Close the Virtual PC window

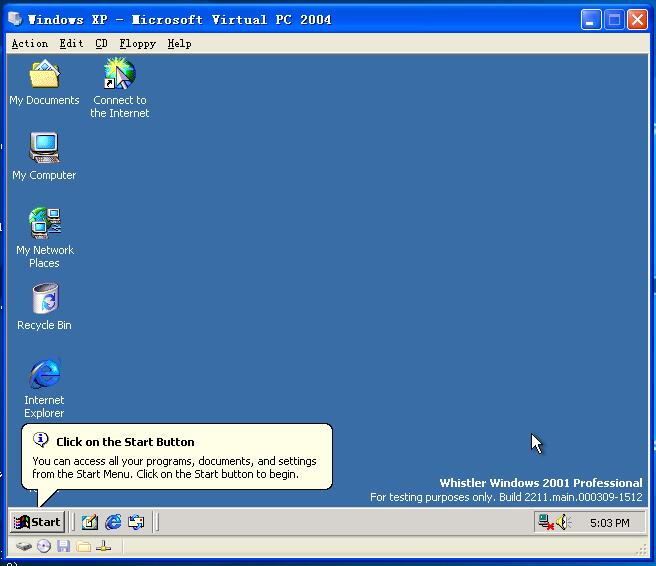(x=637, y=20)
